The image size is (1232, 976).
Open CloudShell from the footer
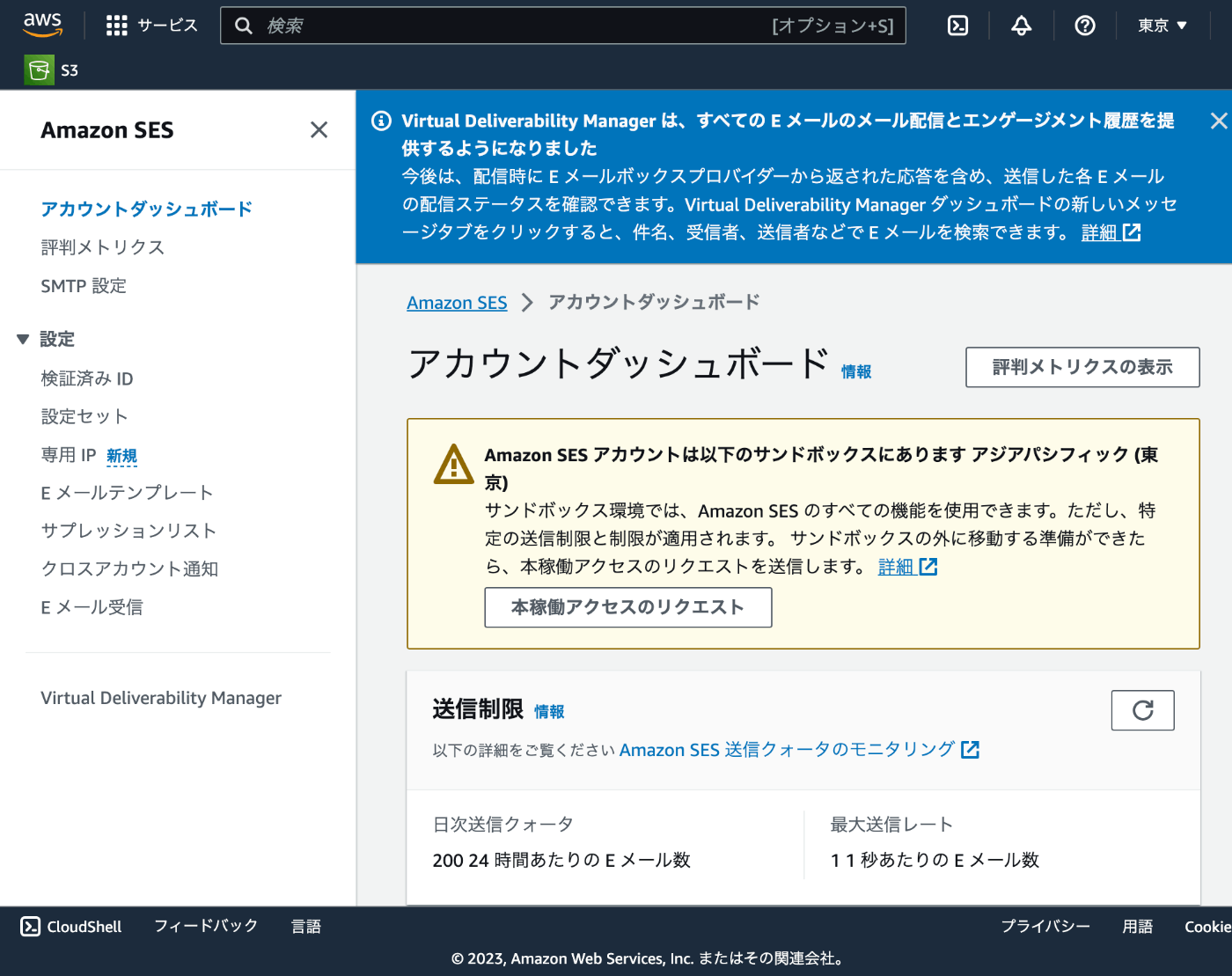coord(71,926)
